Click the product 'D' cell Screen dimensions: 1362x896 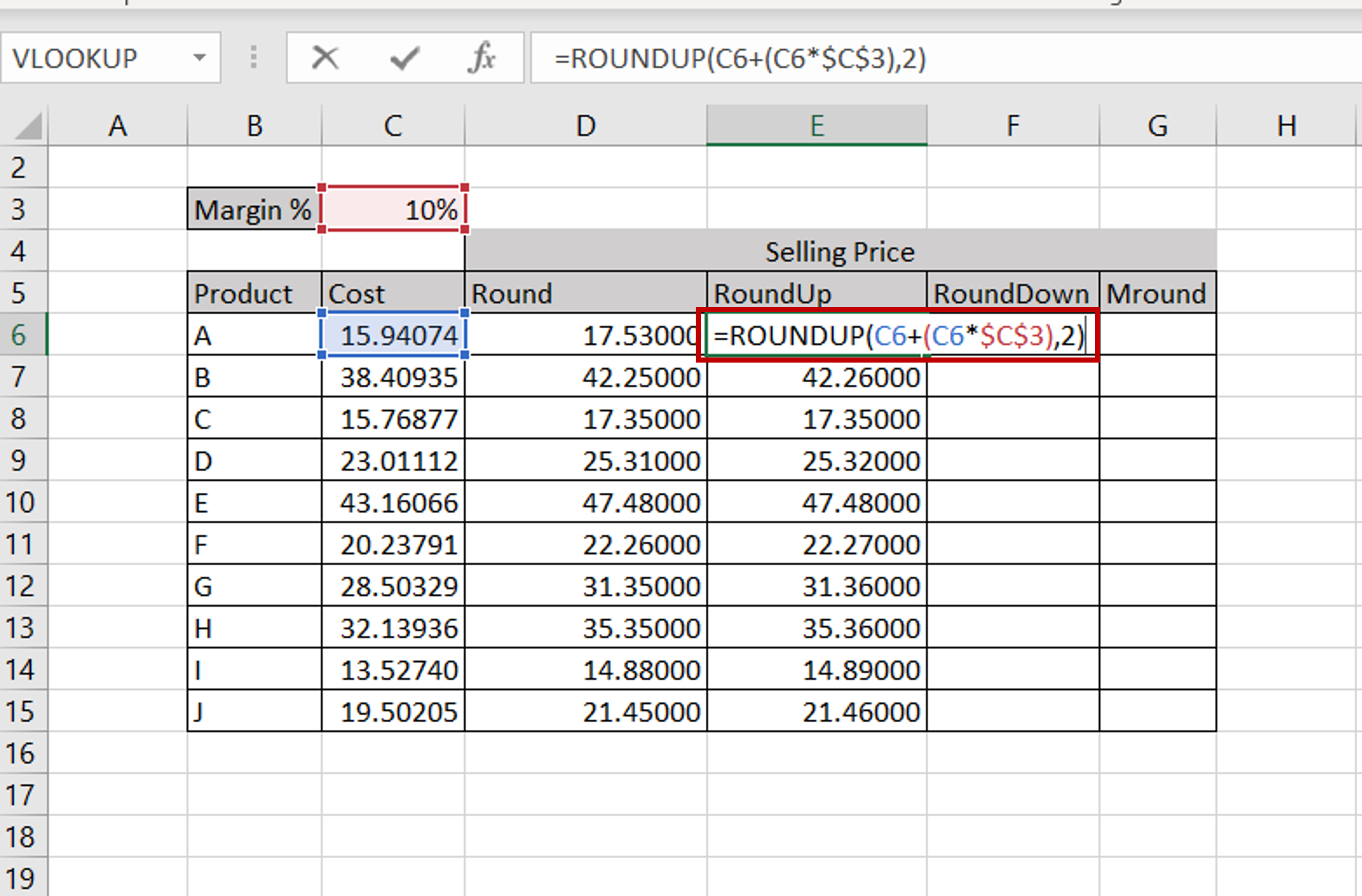coord(254,460)
